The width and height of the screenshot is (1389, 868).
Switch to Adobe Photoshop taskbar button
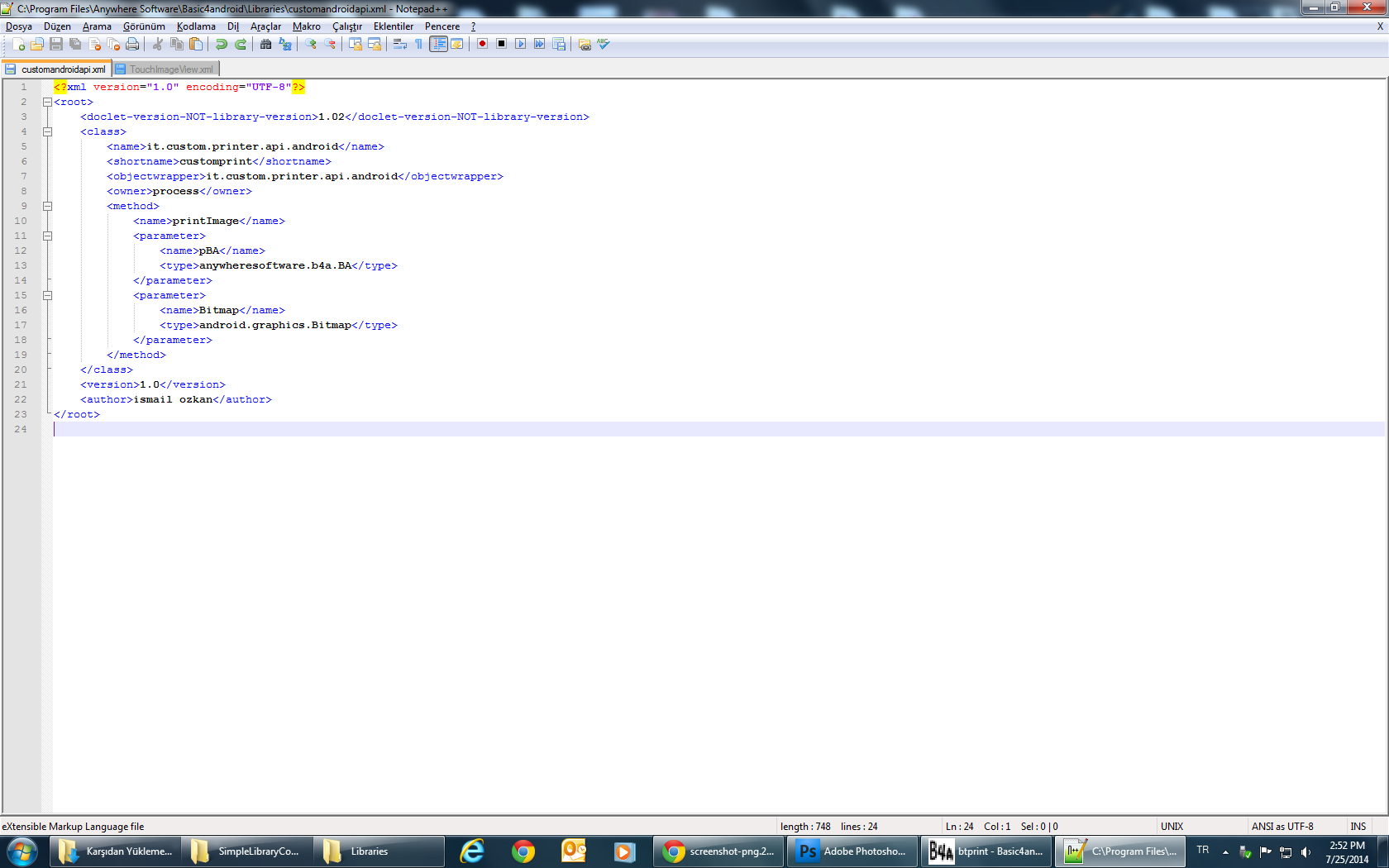852,851
